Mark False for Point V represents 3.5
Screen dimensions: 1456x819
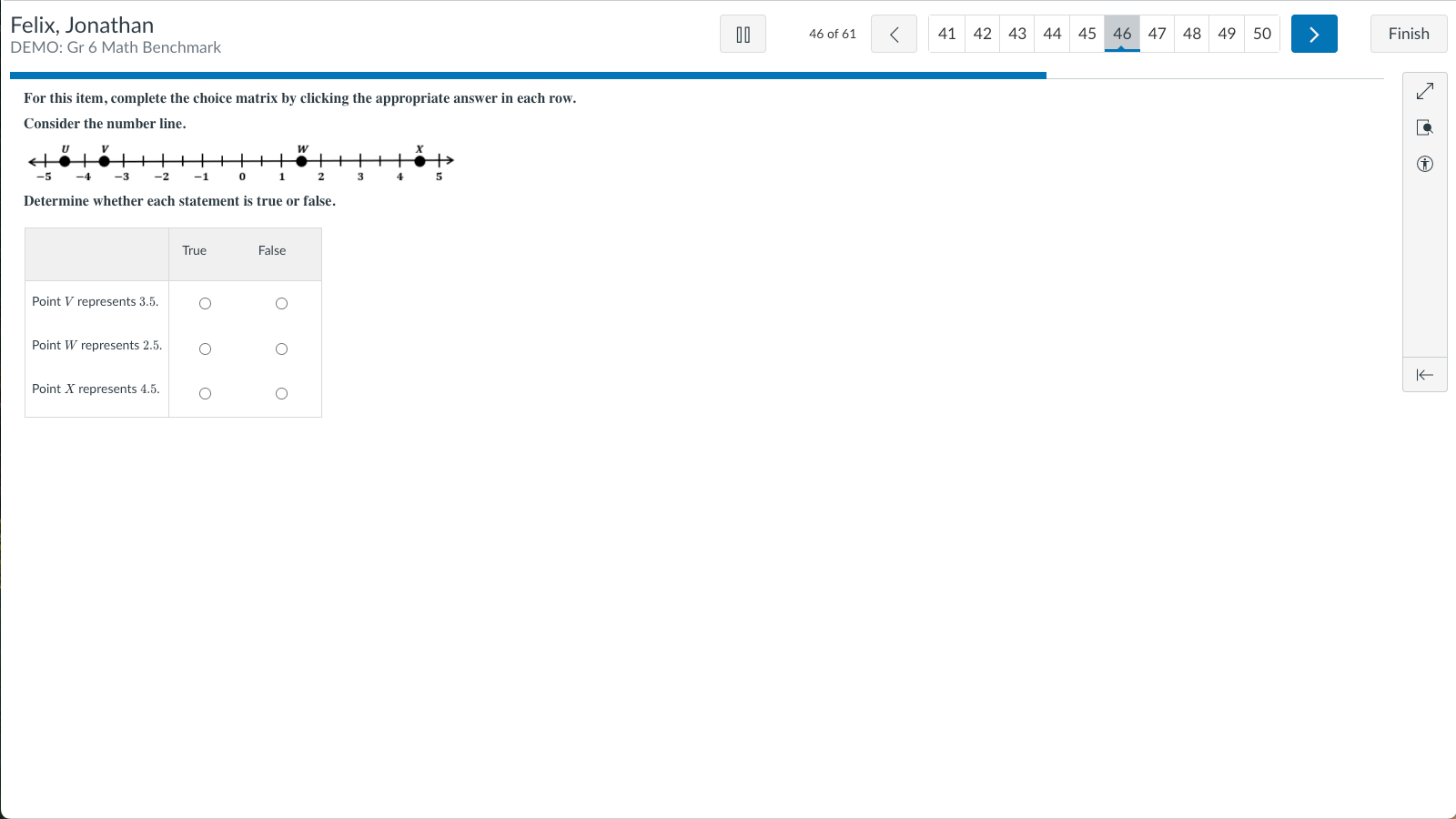281,304
